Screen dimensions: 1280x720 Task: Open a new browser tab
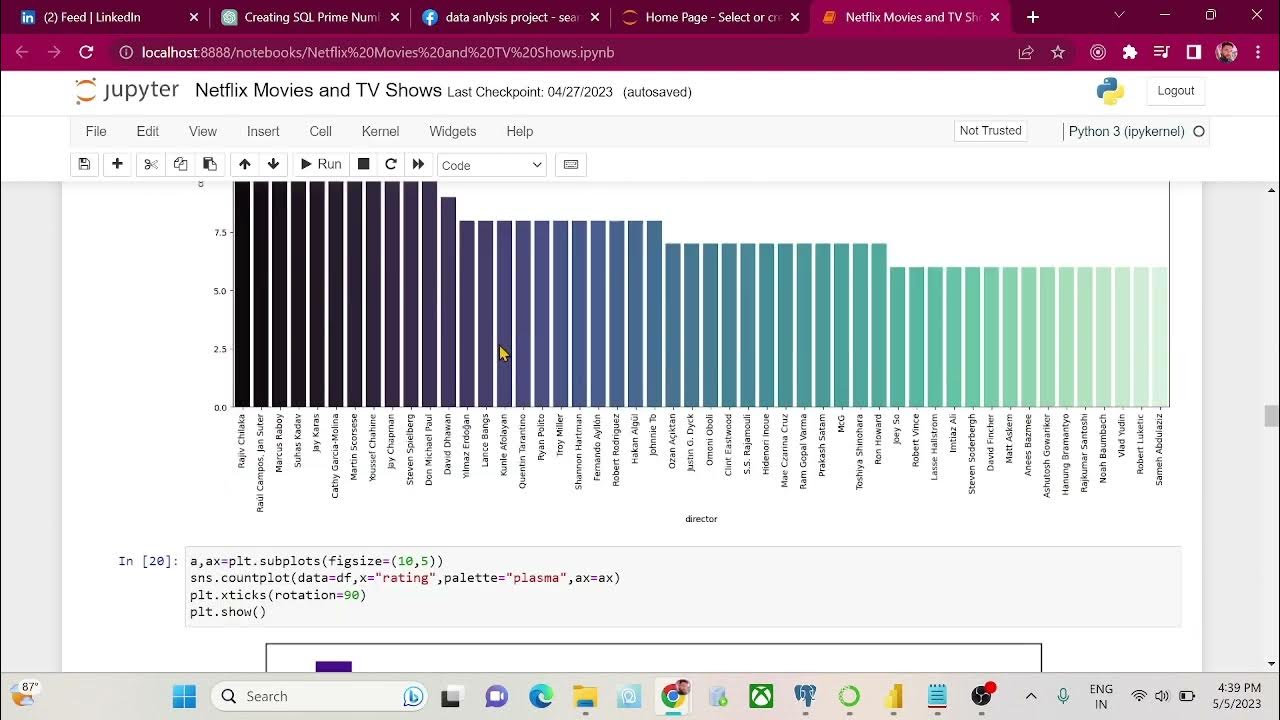click(x=1033, y=17)
